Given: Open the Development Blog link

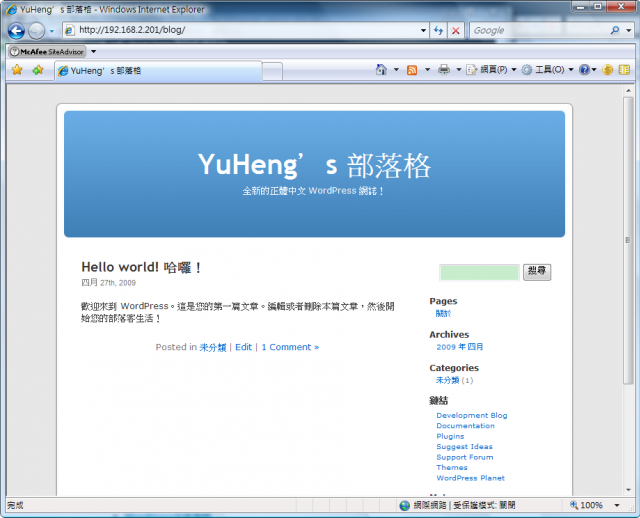Looking at the screenshot, I should point(472,415).
